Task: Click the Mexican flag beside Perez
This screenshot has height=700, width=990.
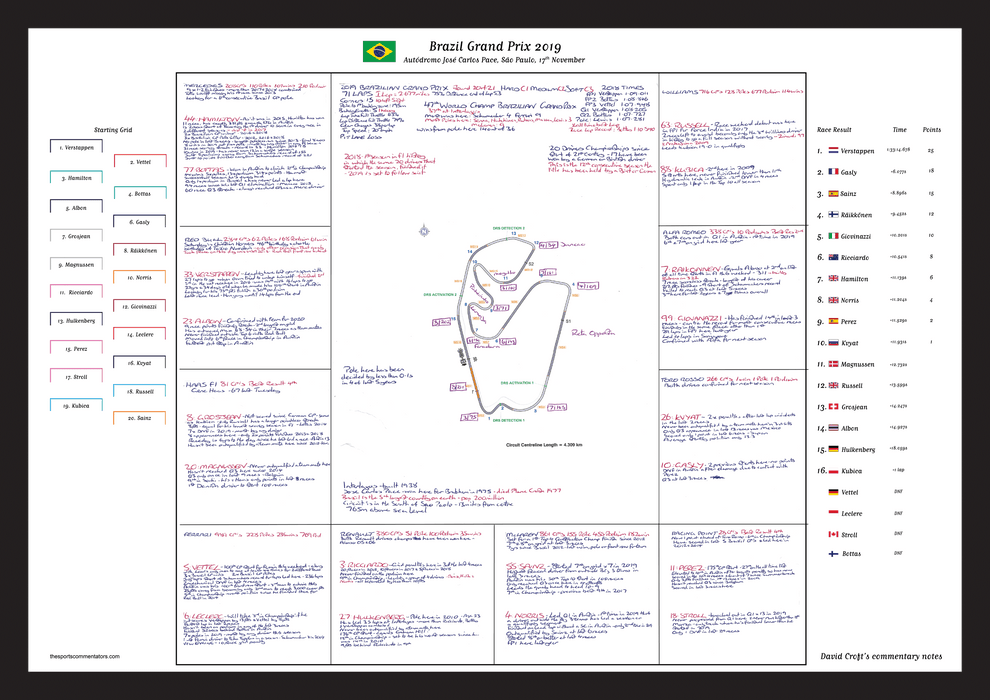Action: [832, 321]
